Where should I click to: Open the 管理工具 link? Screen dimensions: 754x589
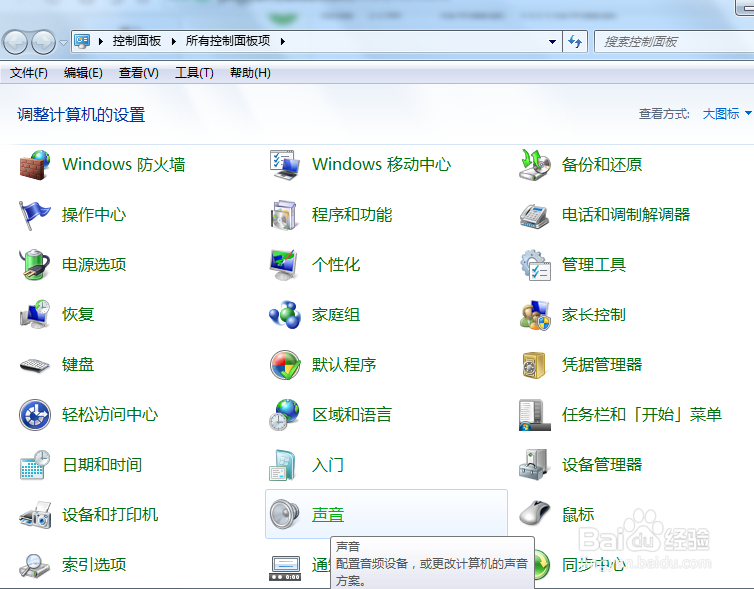tap(594, 264)
